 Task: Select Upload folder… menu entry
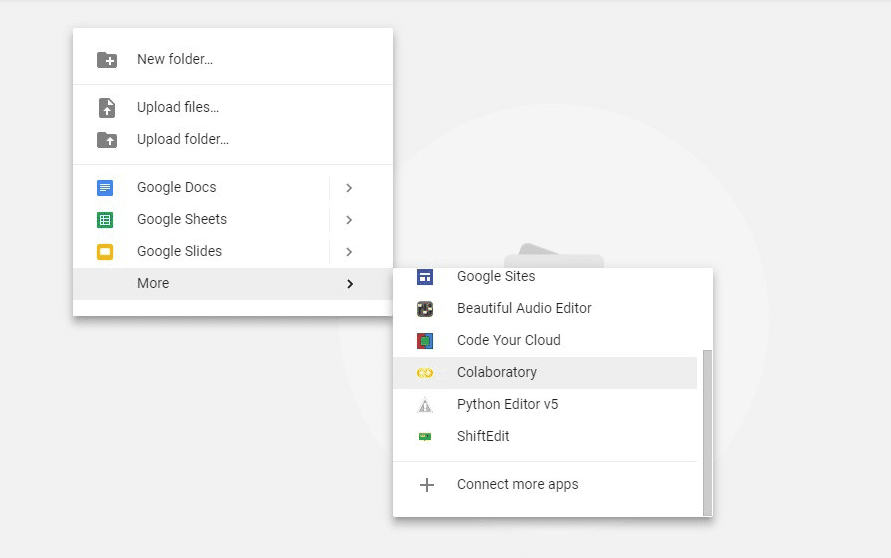click(x=233, y=139)
